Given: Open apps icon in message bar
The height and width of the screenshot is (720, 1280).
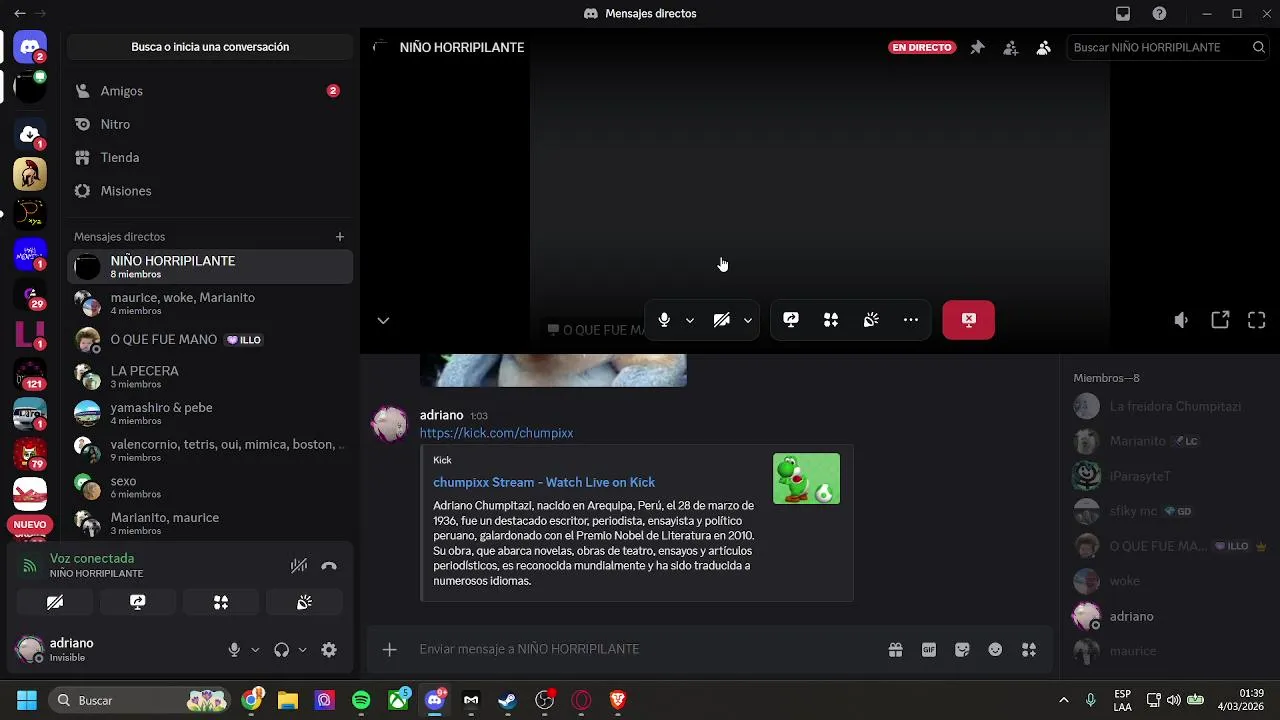Looking at the screenshot, I should [1029, 650].
